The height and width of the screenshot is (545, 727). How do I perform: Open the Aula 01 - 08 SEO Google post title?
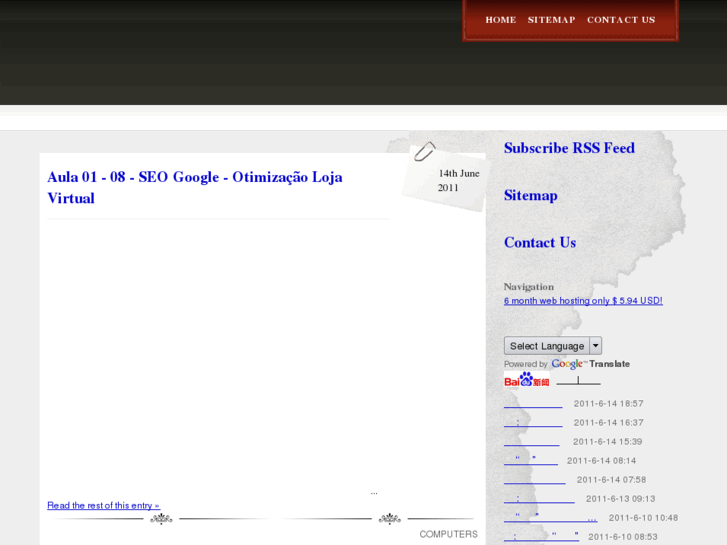(195, 187)
